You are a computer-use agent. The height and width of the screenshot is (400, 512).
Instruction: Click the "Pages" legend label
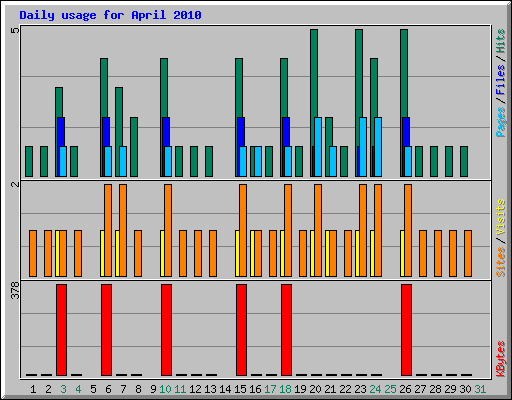point(501,122)
